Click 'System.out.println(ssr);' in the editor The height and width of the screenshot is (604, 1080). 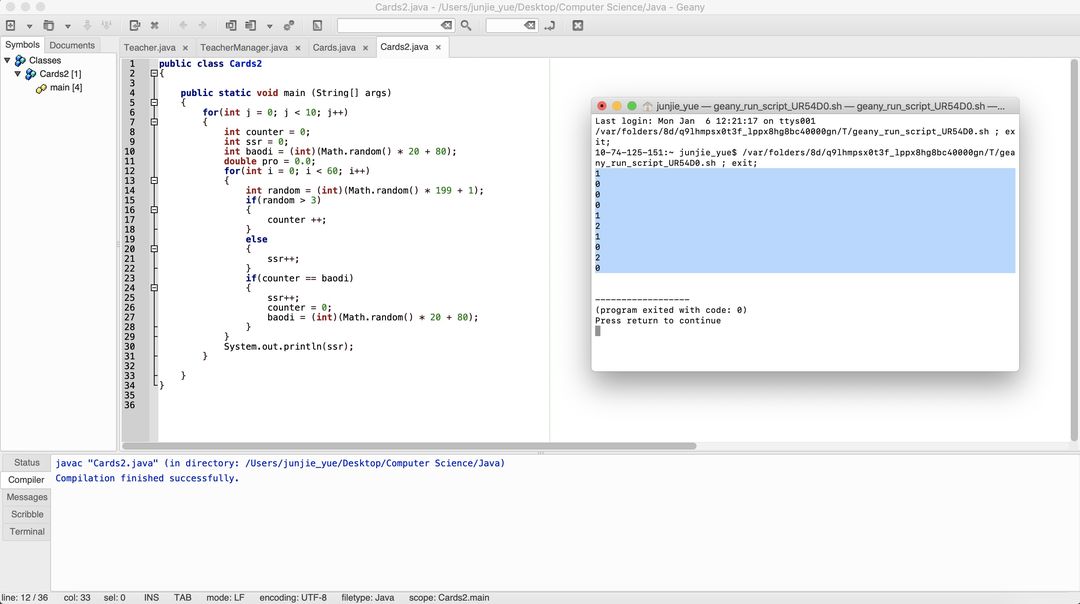[289, 347]
